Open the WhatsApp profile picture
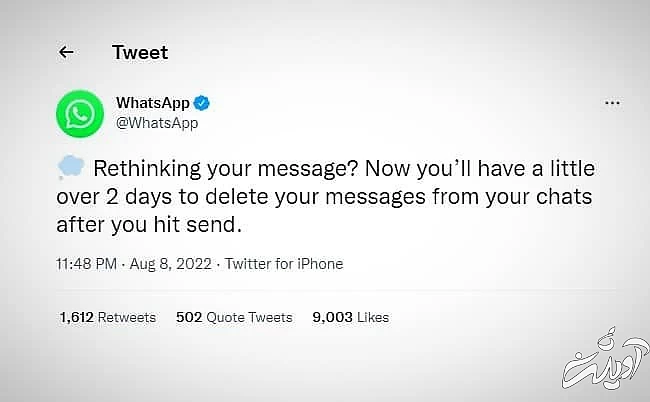650x402 pixels. 79,112
